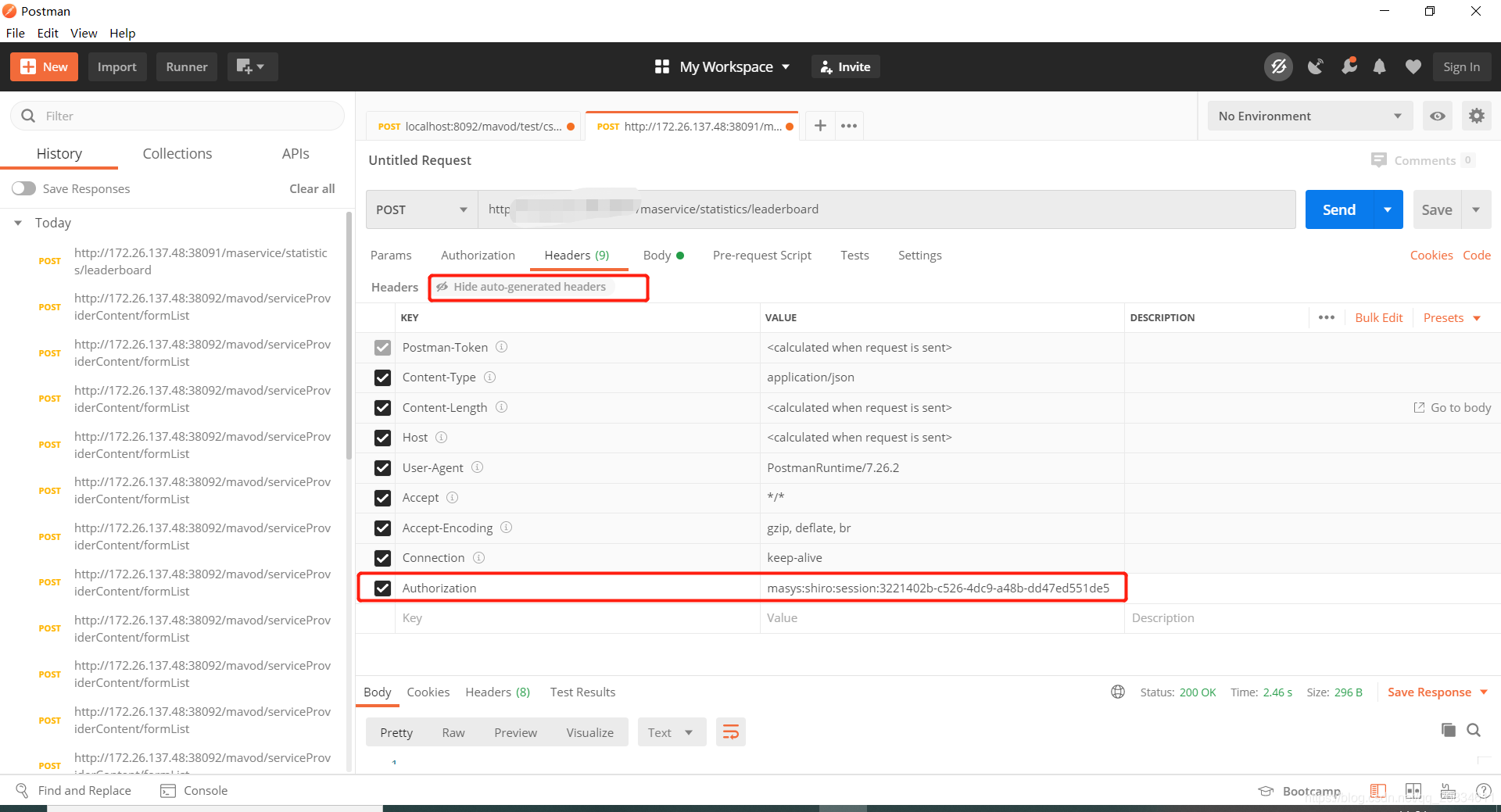Screen dimensions: 1501x812
Task: Uncheck the Content-Length header checkbox
Action: (x=382, y=408)
